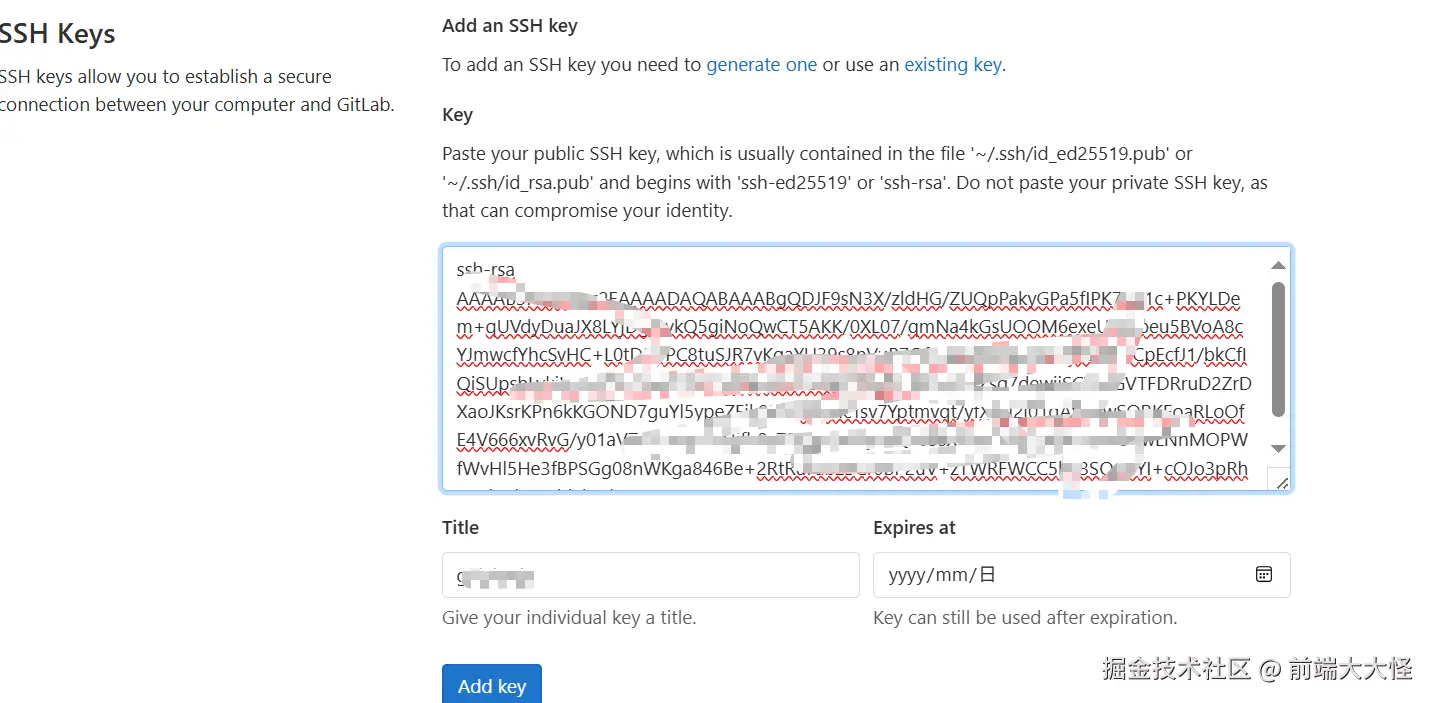
Task: Select the yyyy year segment
Action: (x=908, y=575)
